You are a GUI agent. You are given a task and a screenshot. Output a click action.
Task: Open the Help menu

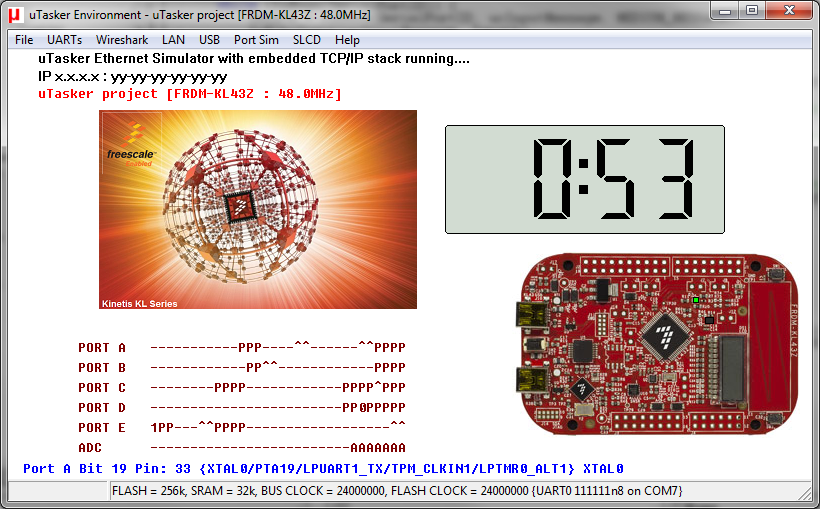pyautogui.click(x=347, y=40)
